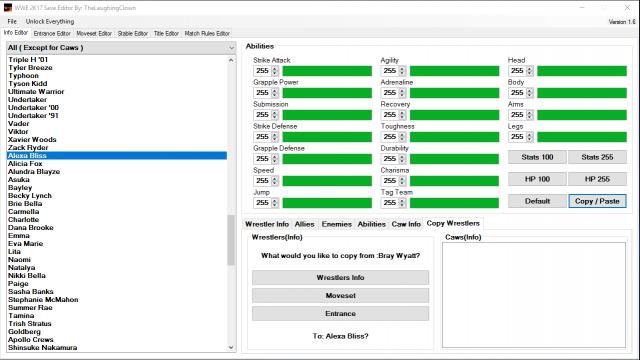Screen dimensions: 640x360
Task: Select Alexa Bliss in wrestler list
Action: pyautogui.click(x=117, y=156)
